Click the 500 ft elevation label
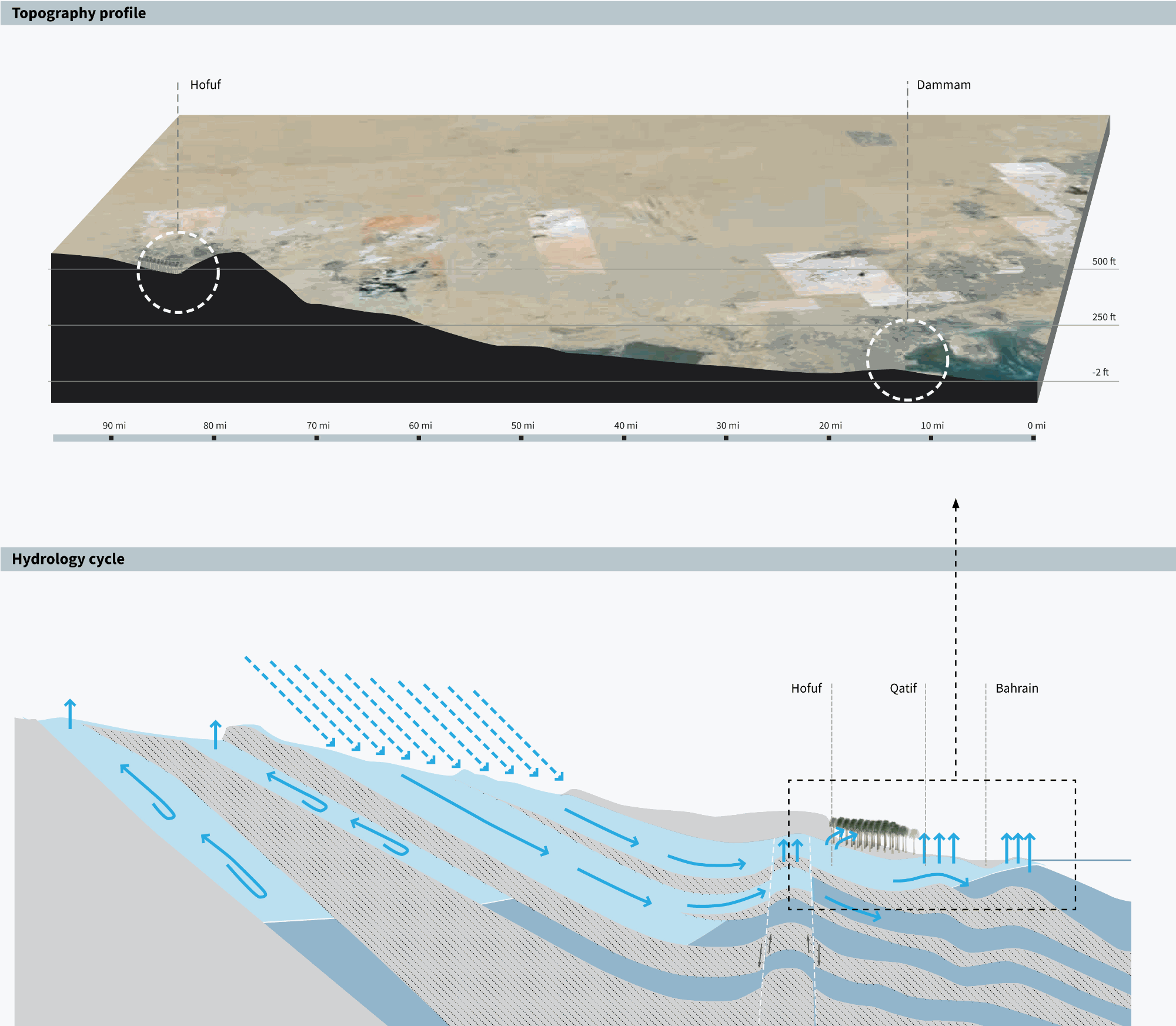Screen dimensions: 1176x1026 point(1104,262)
